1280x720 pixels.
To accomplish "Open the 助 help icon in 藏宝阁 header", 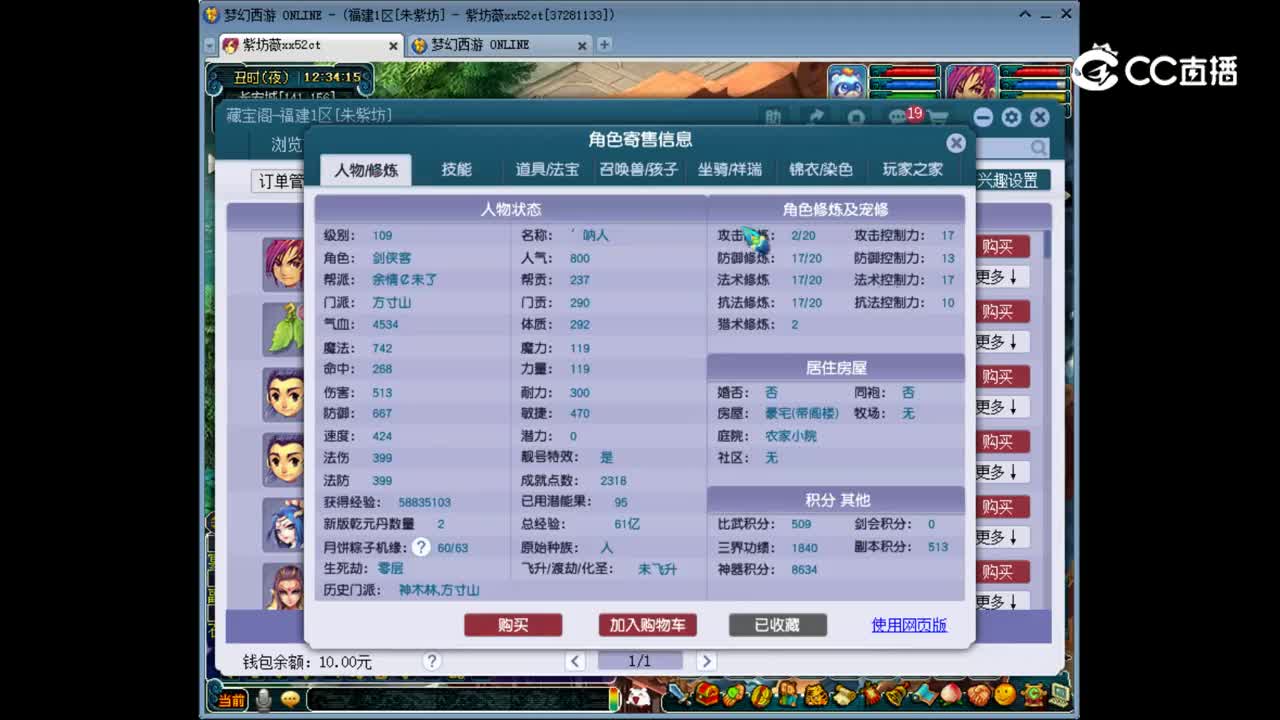I will click(773, 117).
